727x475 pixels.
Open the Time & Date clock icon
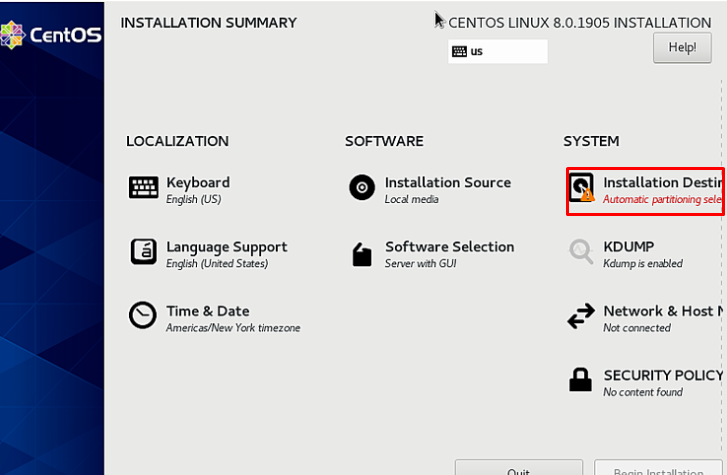point(142,315)
